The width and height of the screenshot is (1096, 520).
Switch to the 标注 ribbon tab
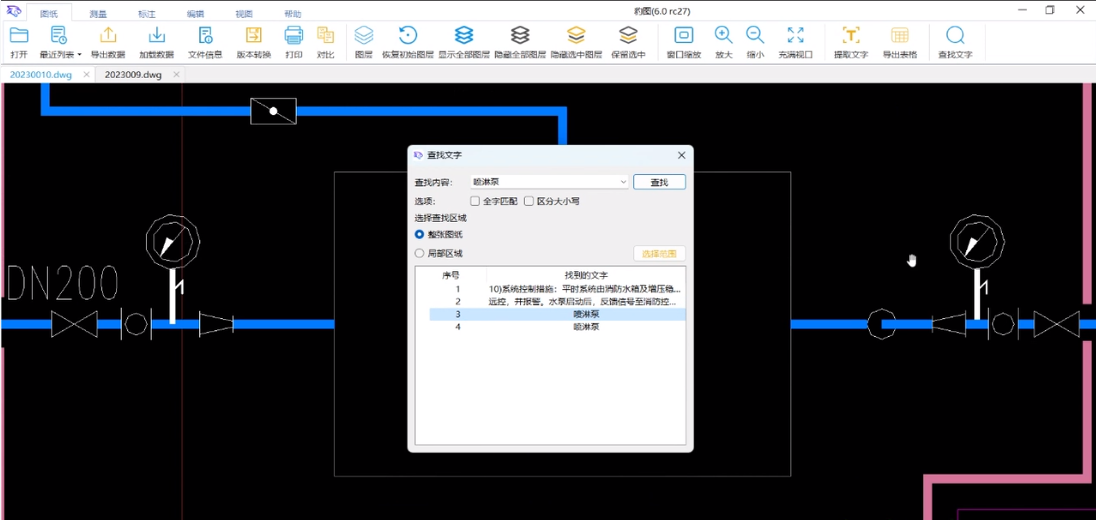click(147, 13)
